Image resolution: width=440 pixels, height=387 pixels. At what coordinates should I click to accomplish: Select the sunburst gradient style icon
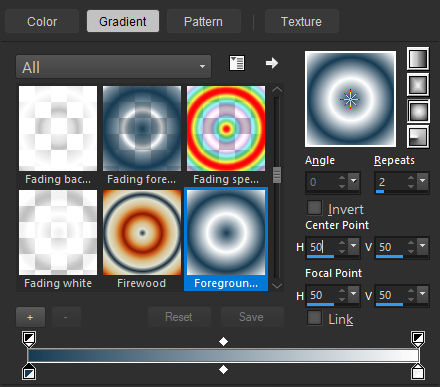pos(418,111)
